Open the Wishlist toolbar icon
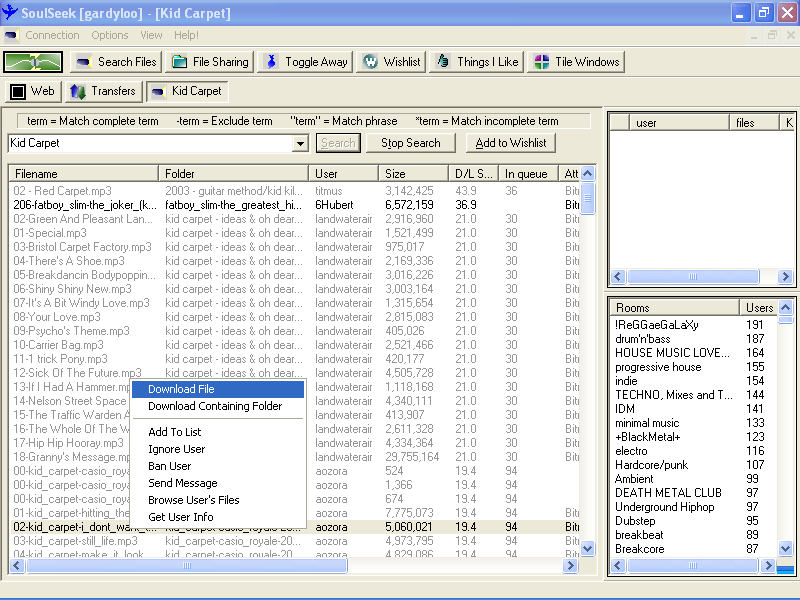Screen dimensions: 800x600 [x=369, y=62]
